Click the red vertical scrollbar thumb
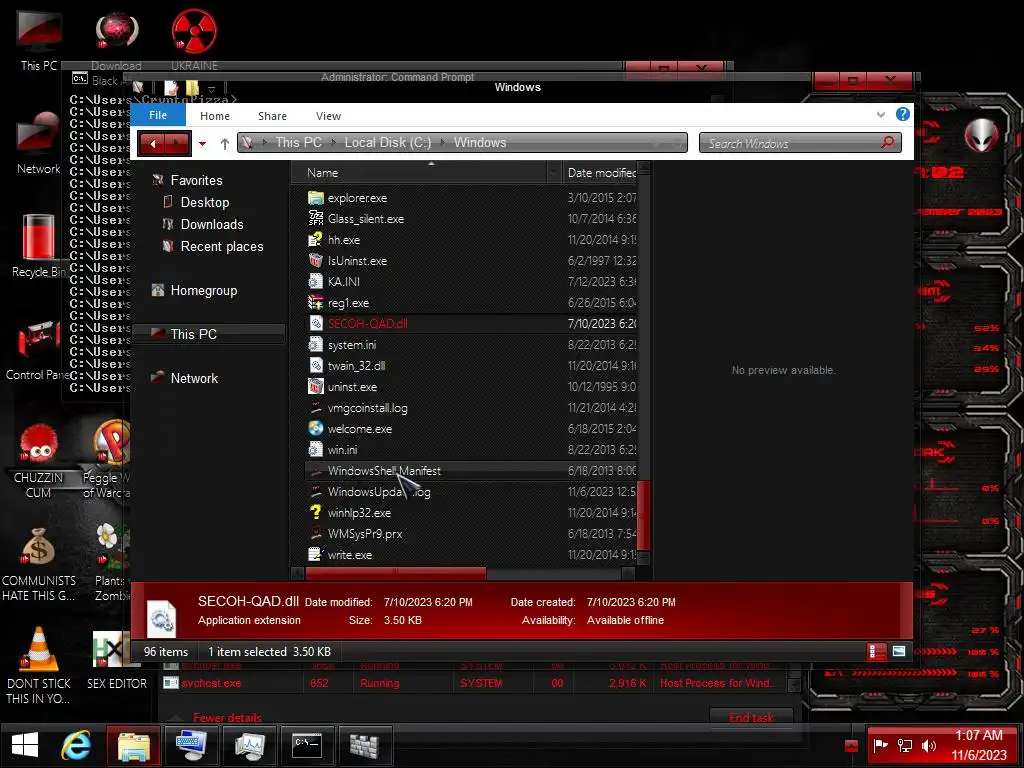 coord(643,516)
